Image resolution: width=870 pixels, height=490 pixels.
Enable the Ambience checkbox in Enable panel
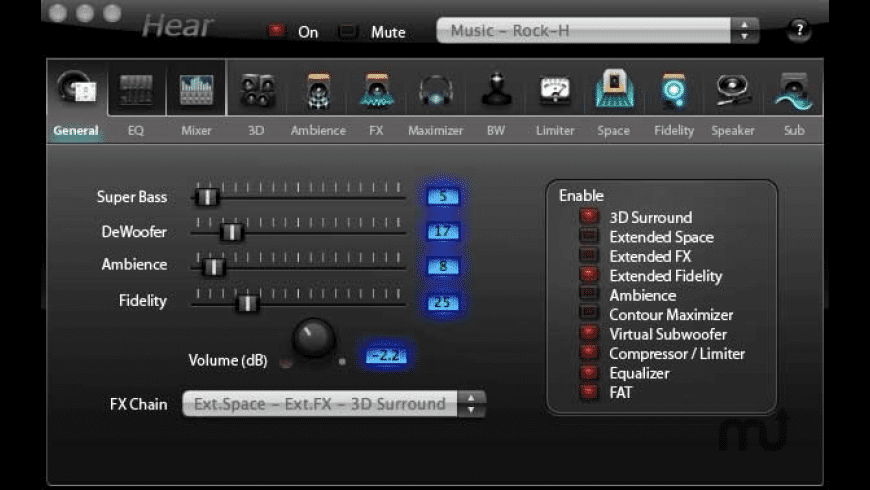click(x=589, y=294)
